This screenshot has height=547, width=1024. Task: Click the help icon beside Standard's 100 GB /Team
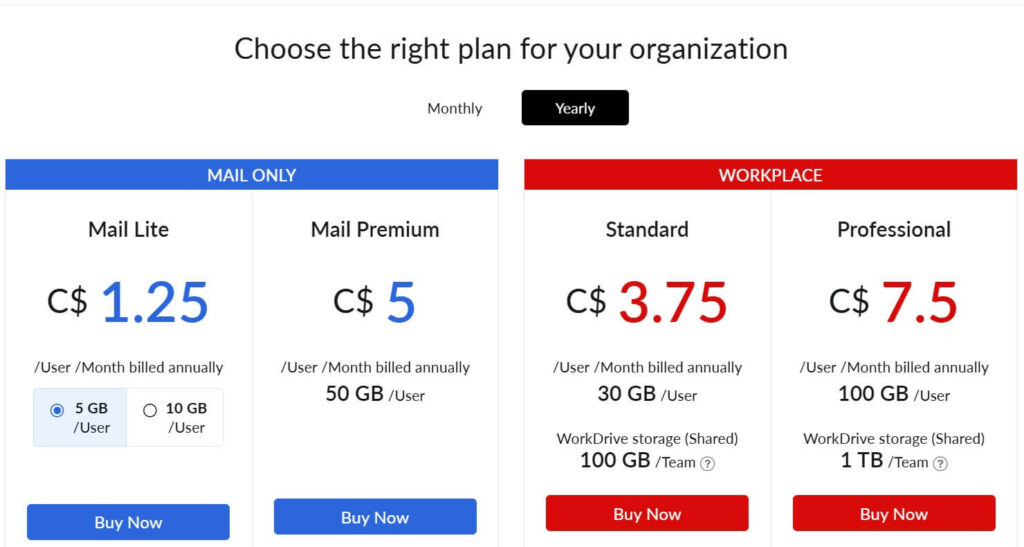click(x=707, y=463)
